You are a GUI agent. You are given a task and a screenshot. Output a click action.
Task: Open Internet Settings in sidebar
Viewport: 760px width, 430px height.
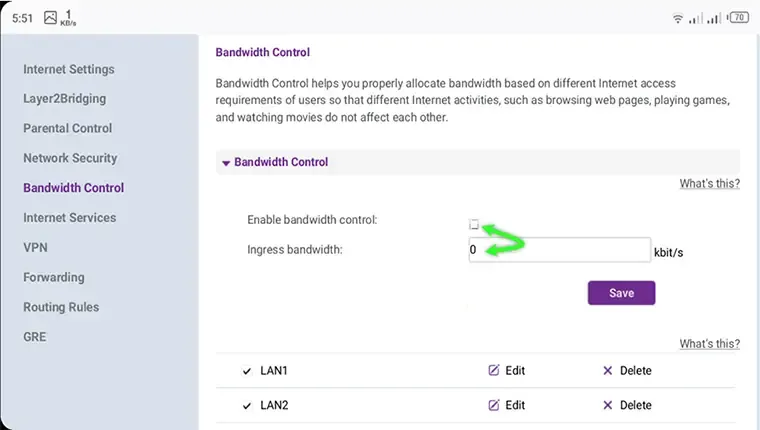click(69, 69)
